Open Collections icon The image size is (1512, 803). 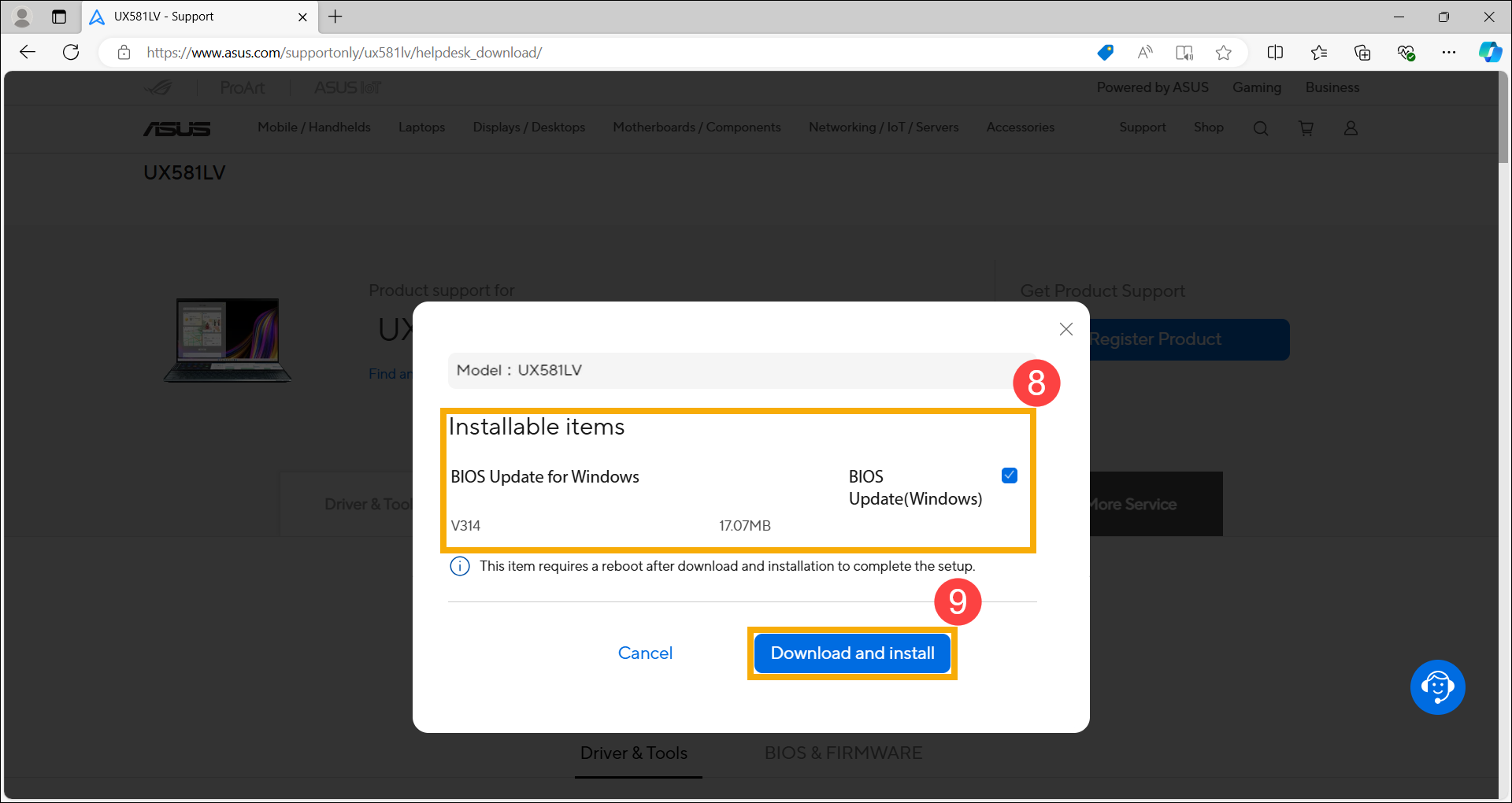1362,53
